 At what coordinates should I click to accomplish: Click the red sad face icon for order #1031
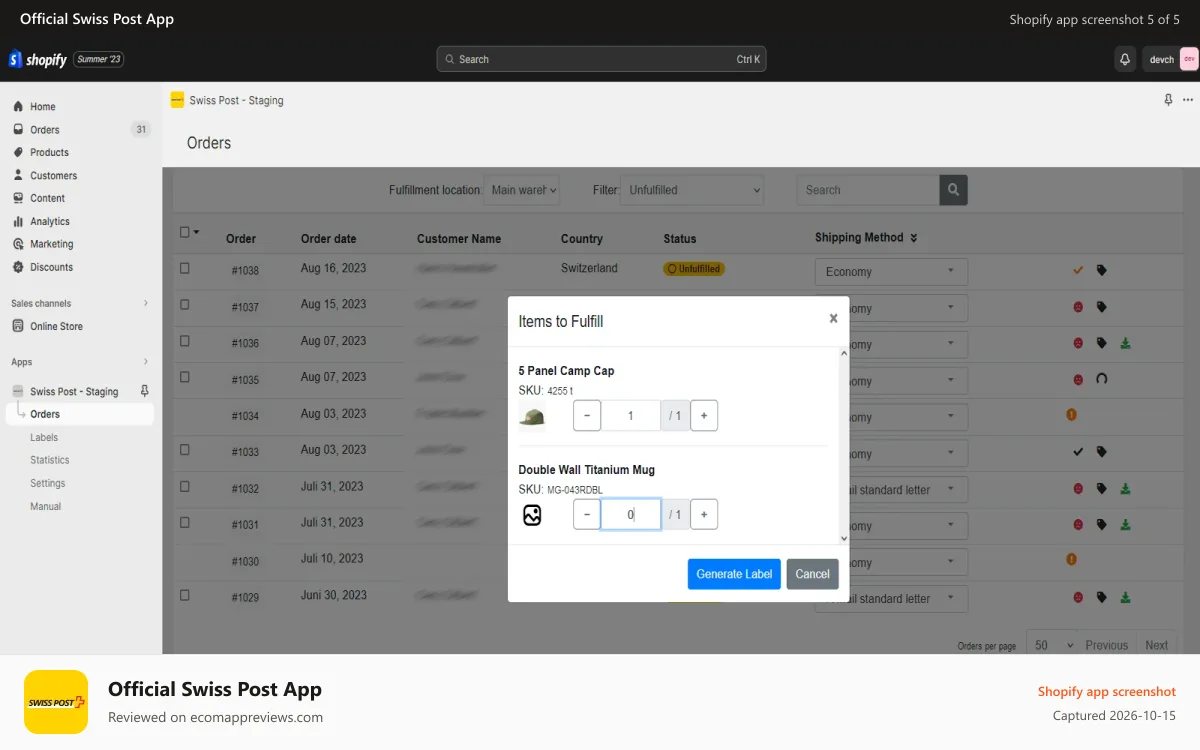click(1078, 524)
